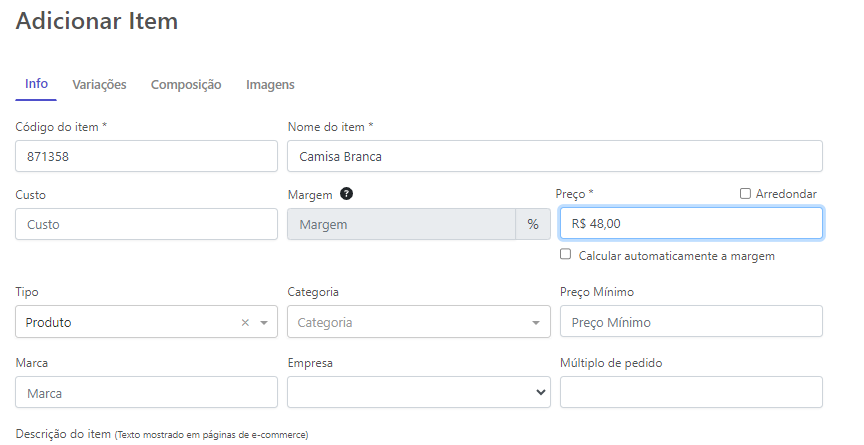Click the percent sign beside Margem
Viewport: 864px width, 445px height.
tap(532, 225)
